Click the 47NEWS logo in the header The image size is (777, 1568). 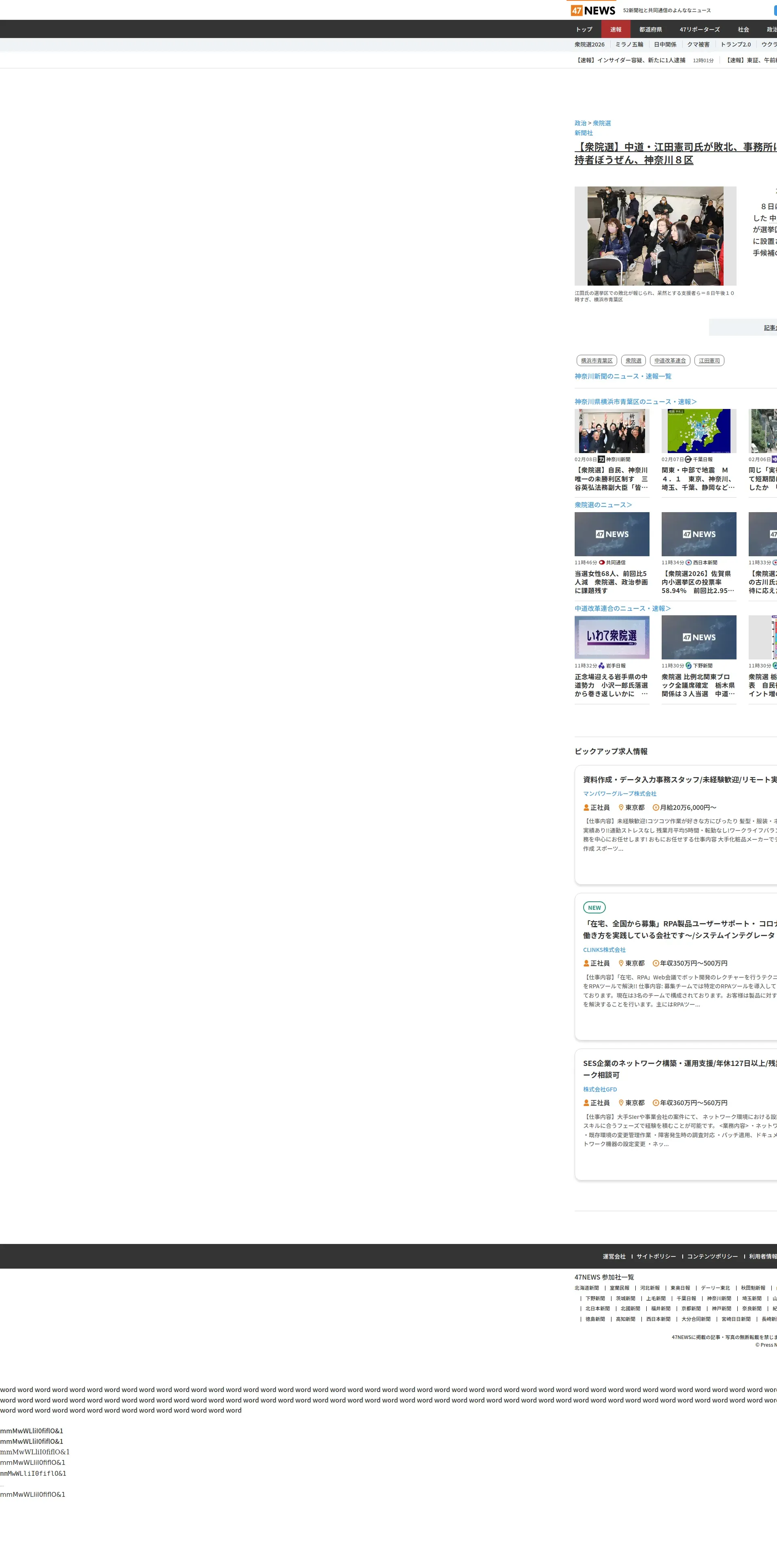(592, 11)
